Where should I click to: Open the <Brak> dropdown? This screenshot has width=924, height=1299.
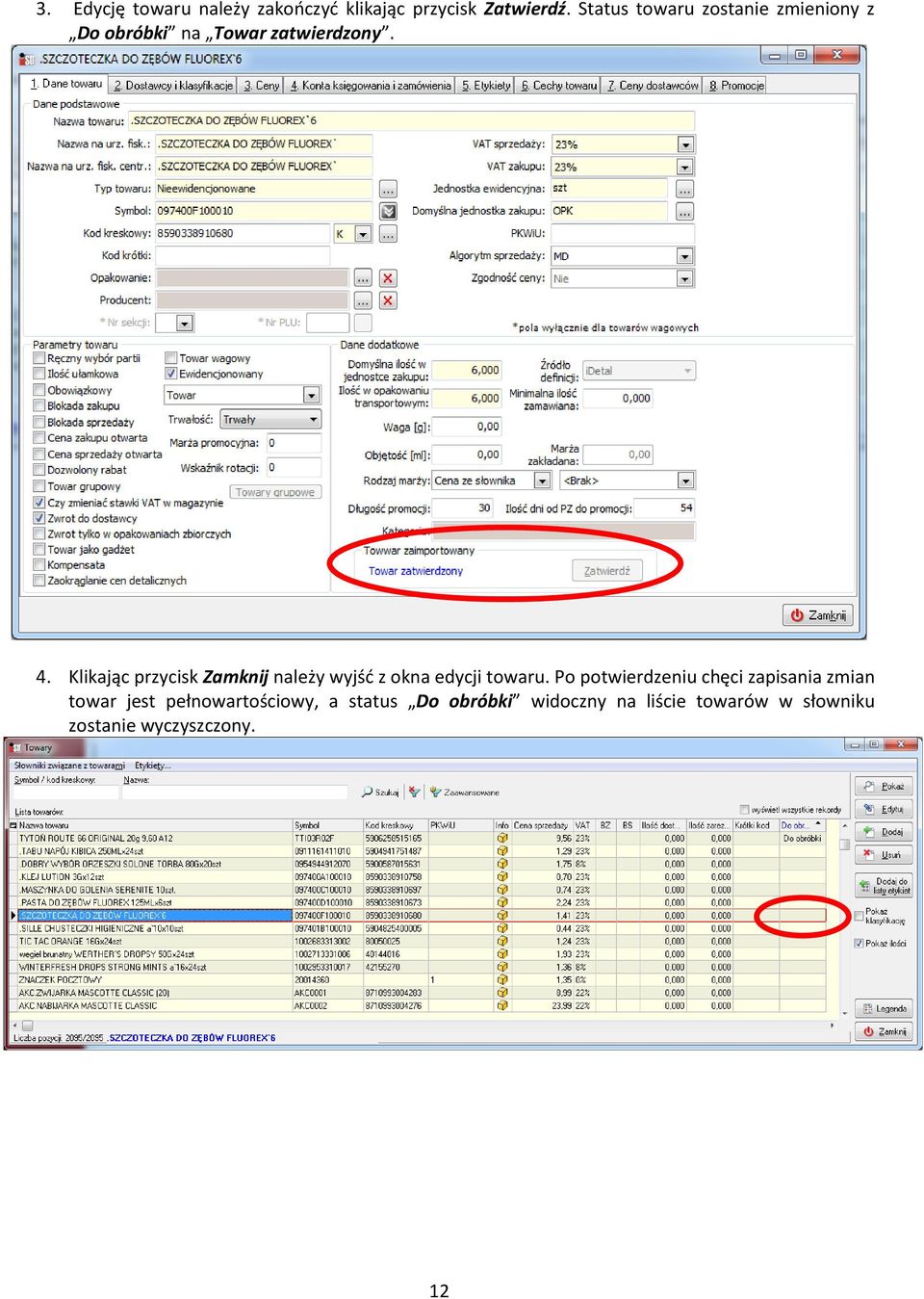click(x=685, y=481)
